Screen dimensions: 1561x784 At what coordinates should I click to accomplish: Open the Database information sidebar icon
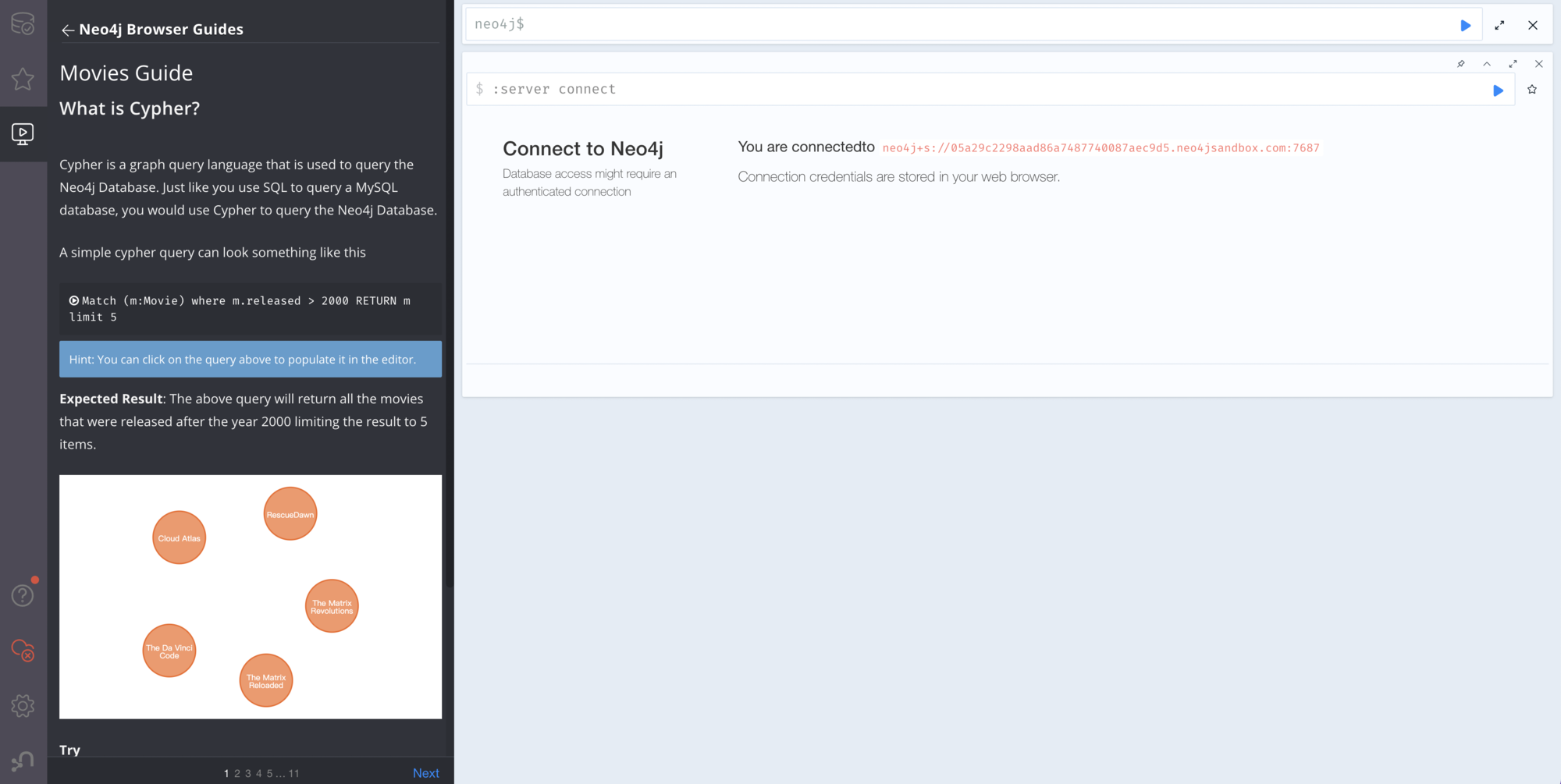(23, 23)
